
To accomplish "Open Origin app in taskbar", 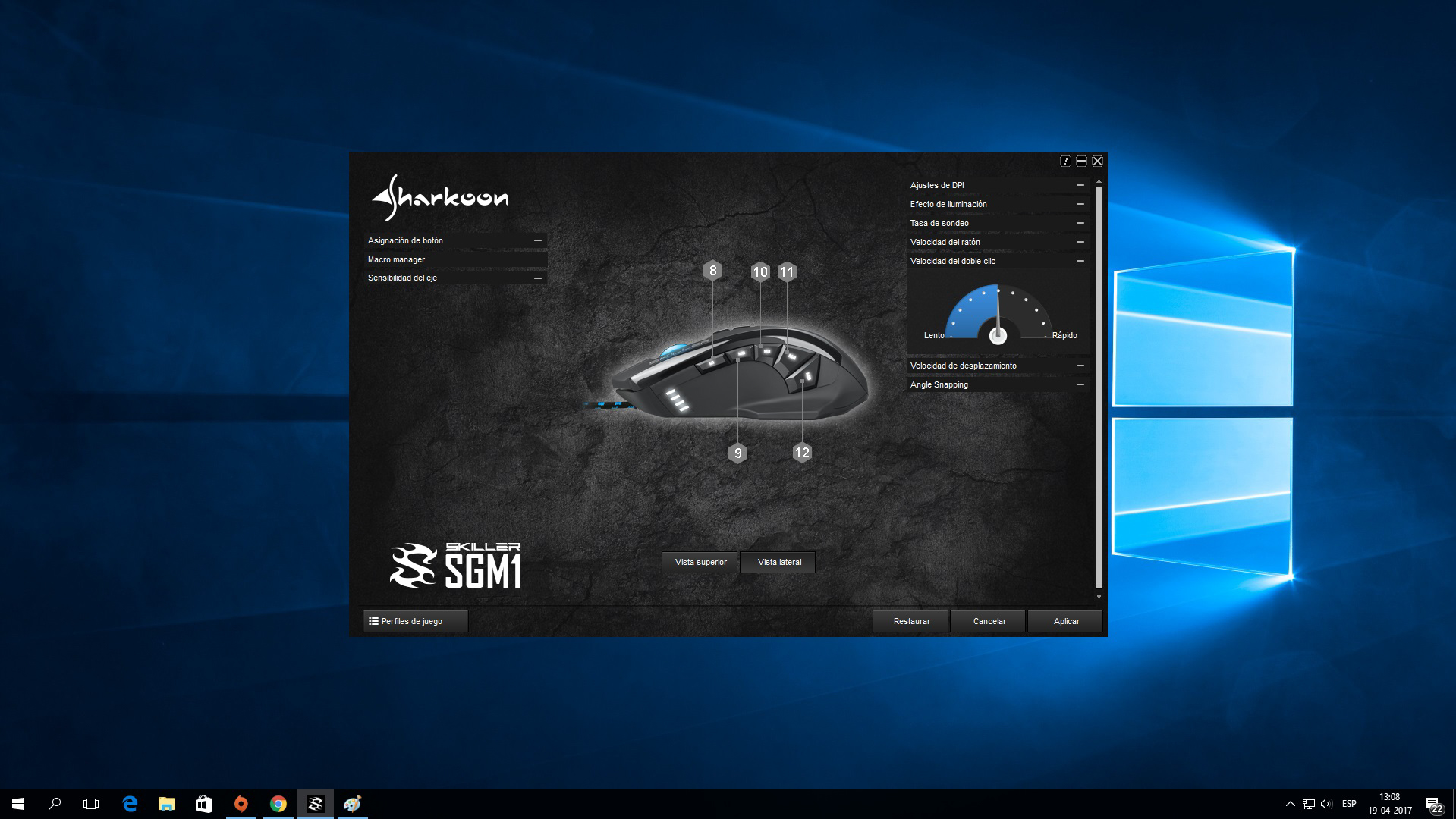I will click(x=241, y=804).
